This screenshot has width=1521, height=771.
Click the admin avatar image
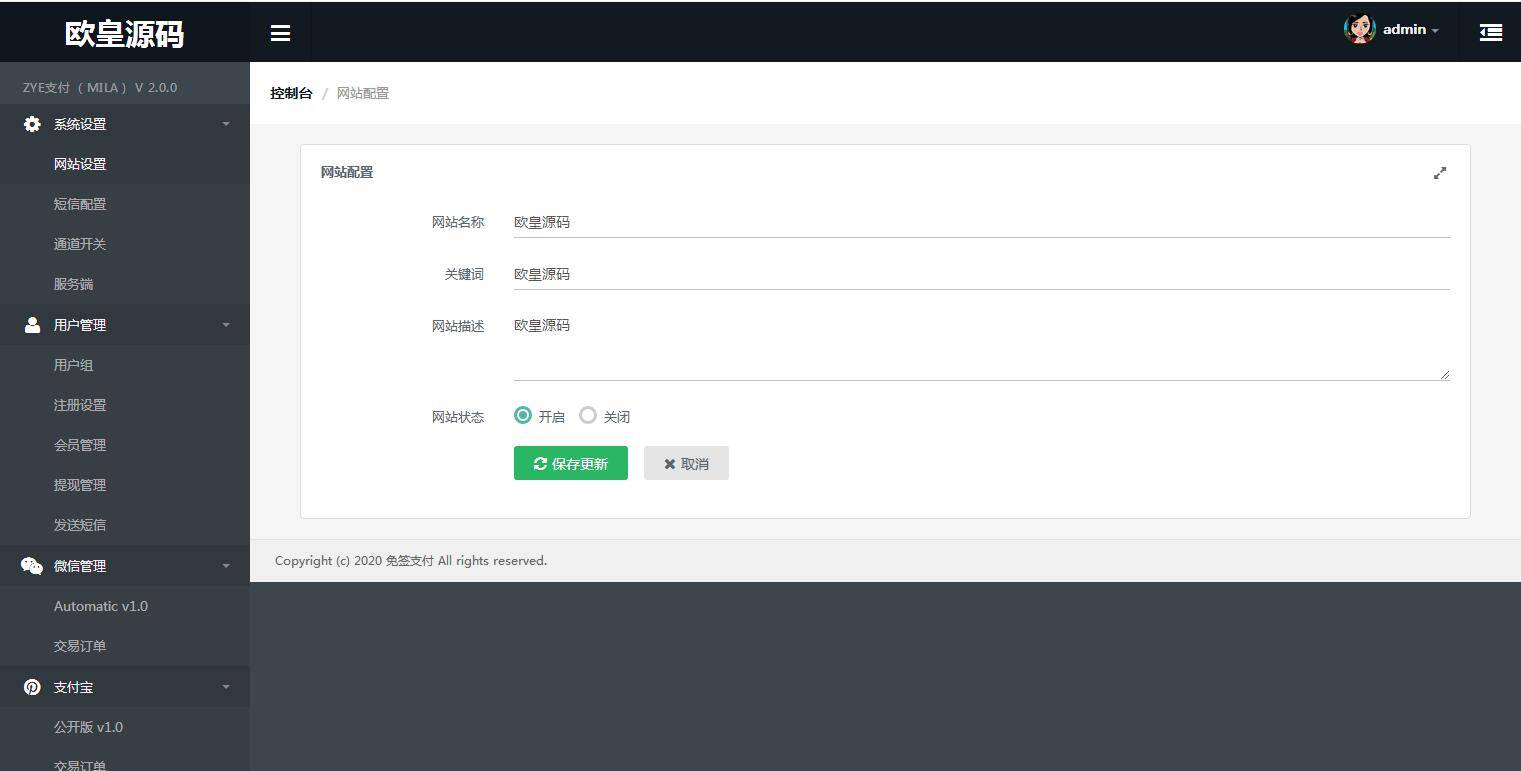tap(1359, 29)
